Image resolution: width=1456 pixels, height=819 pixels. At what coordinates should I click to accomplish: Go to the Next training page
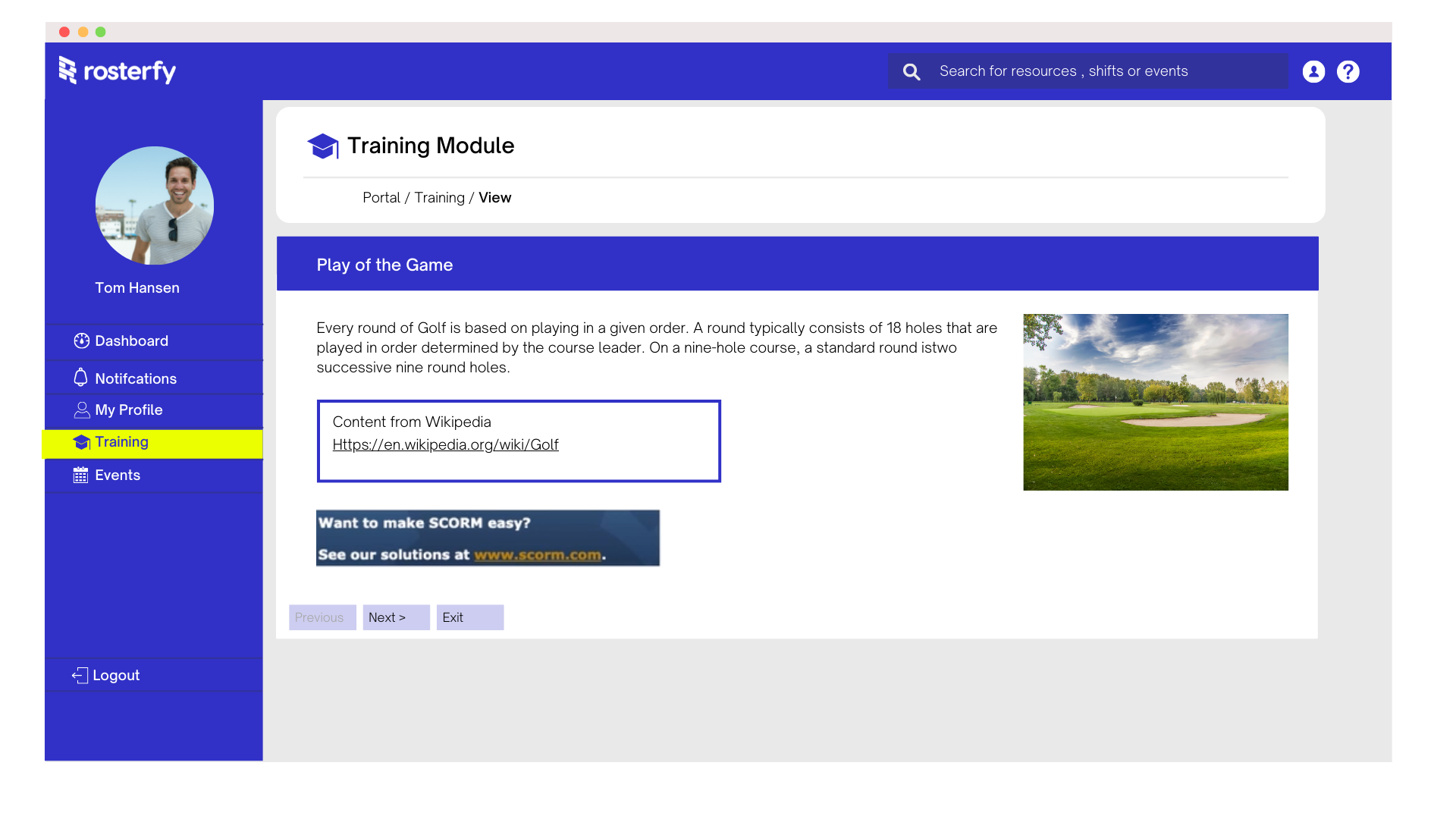click(x=396, y=617)
